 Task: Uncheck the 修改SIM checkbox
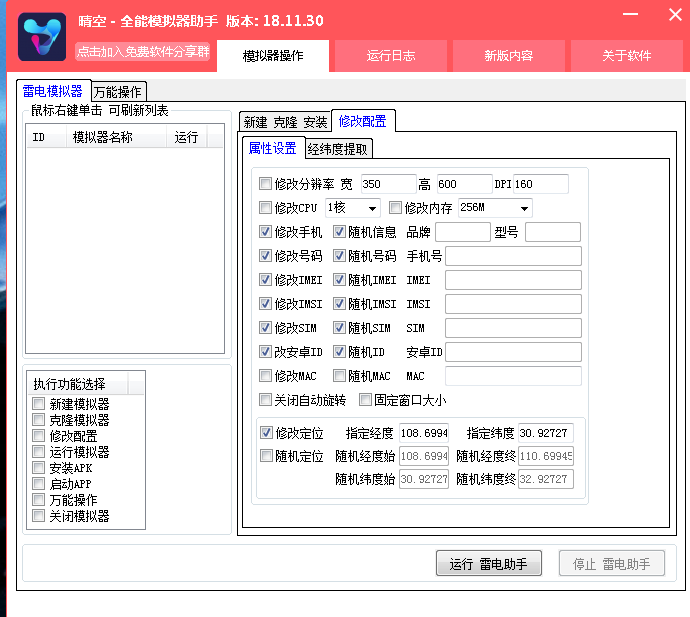(265, 327)
